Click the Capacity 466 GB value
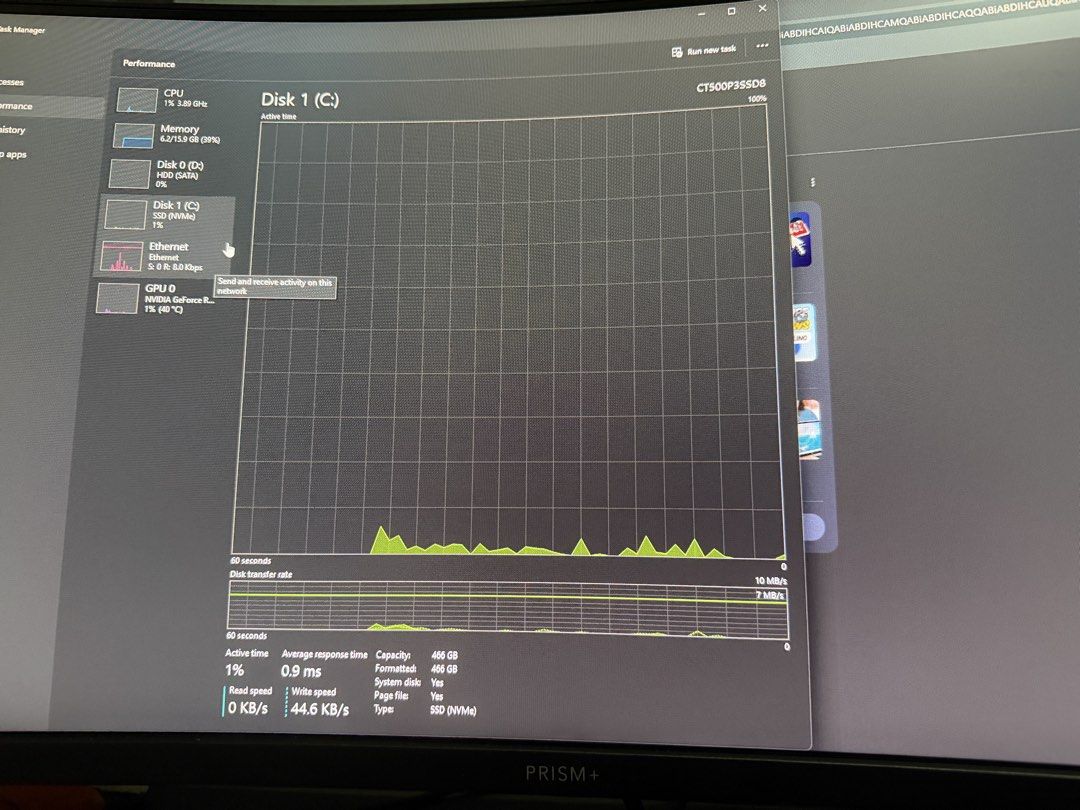Image resolution: width=1080 pixels, height=810 pixels. [x=444, y=655]
